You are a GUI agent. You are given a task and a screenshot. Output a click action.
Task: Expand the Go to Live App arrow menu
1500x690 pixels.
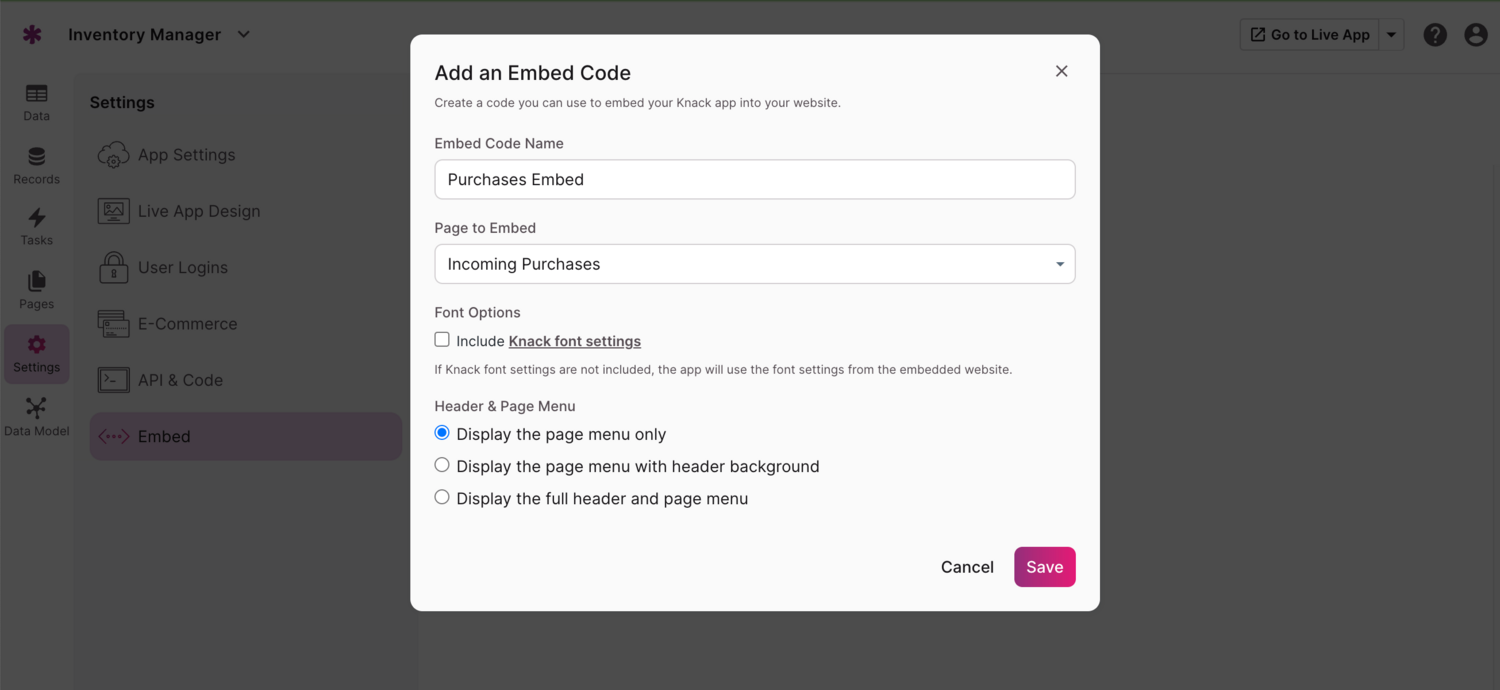[x=1391, y=35]
